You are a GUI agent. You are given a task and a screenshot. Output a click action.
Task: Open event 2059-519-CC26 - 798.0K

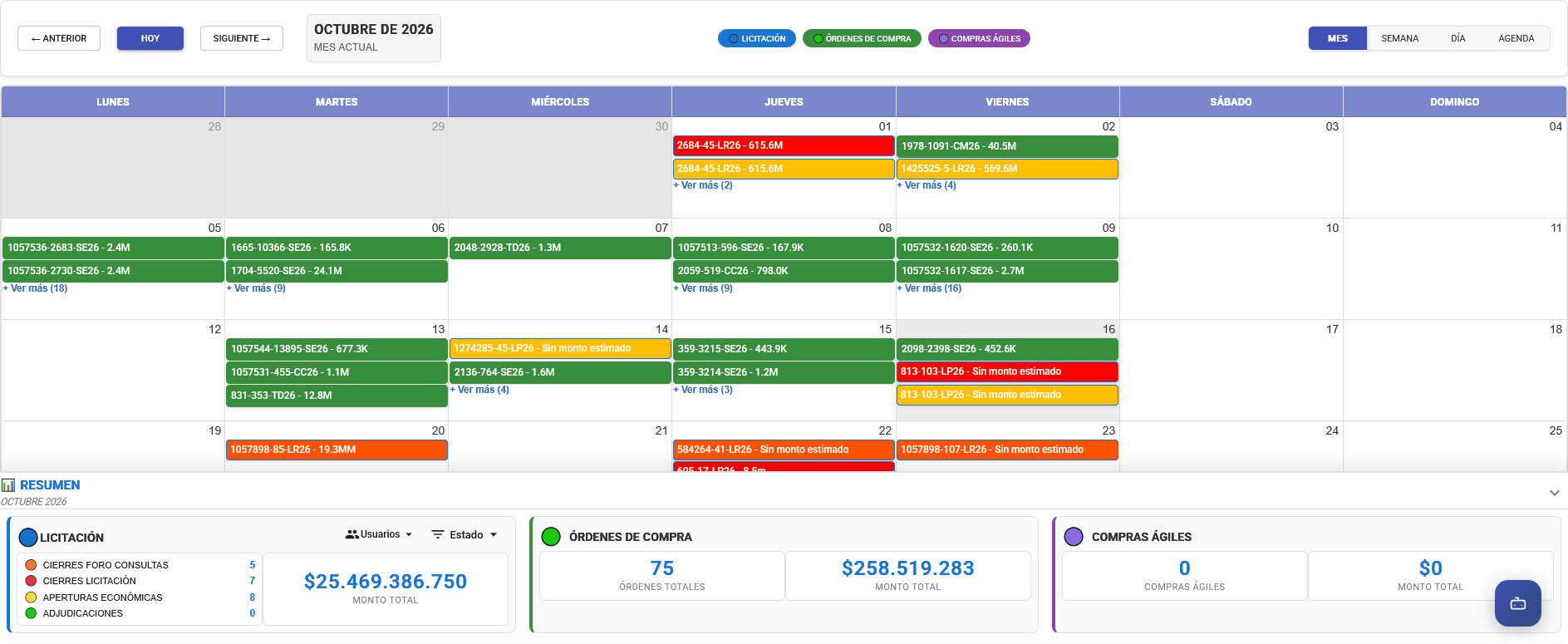tap(784, 271)
